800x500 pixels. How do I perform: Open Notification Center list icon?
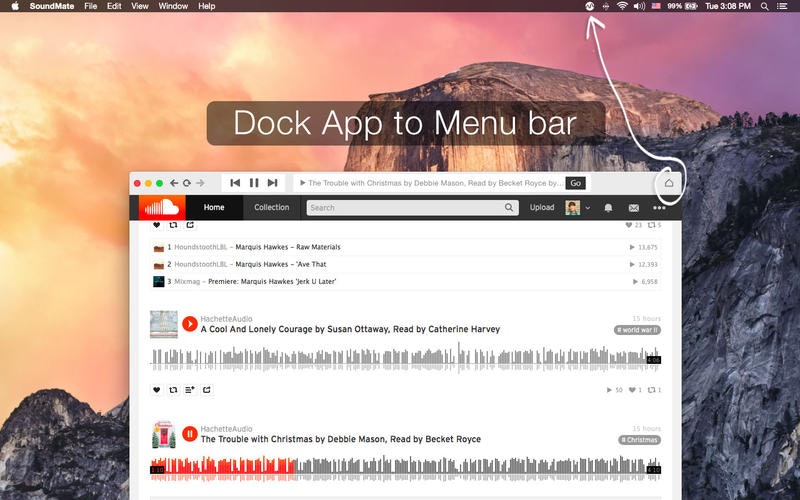(x=782, y=6)
